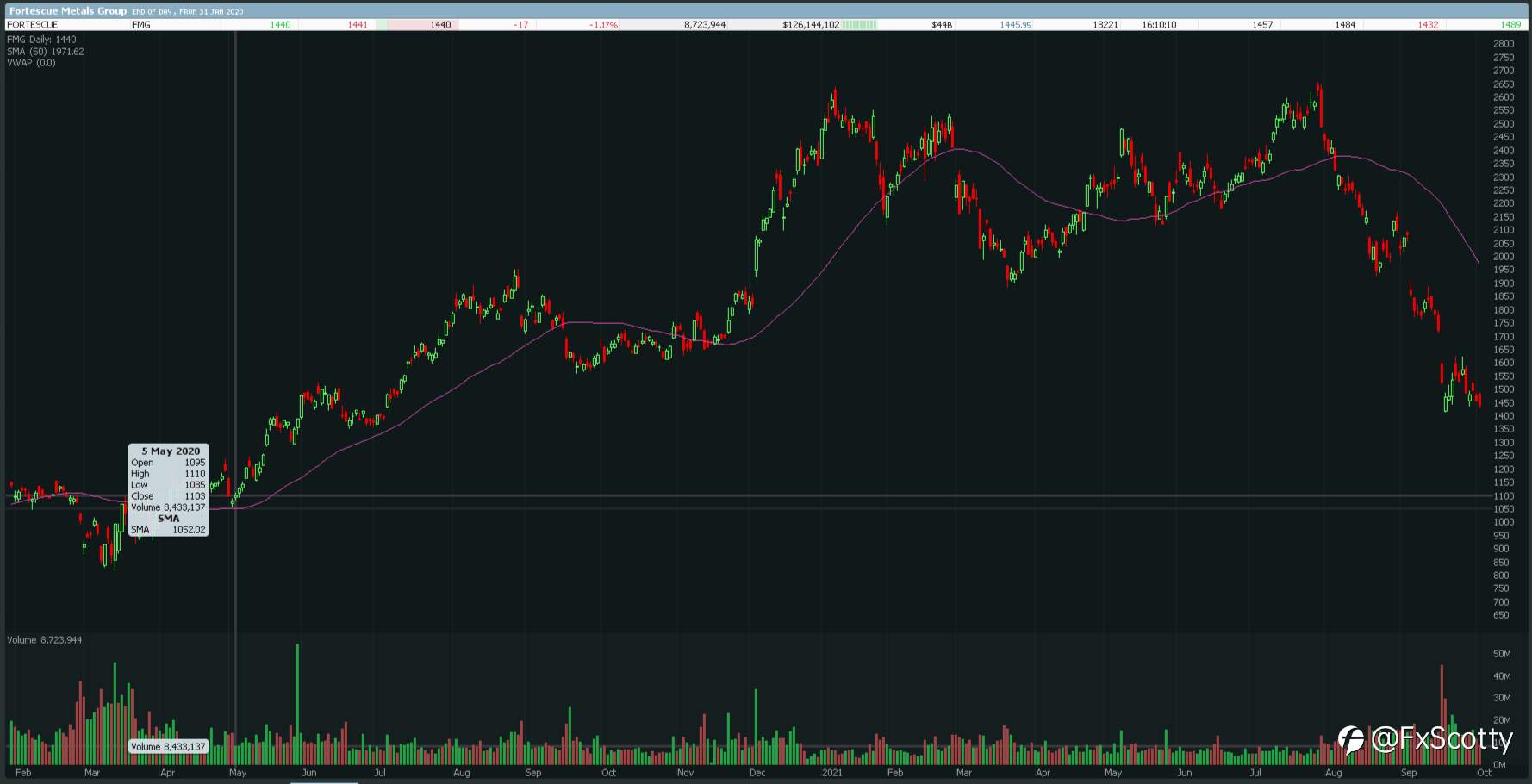Select the FMG Daily: 1440 legend entry

tap(41, 40)
